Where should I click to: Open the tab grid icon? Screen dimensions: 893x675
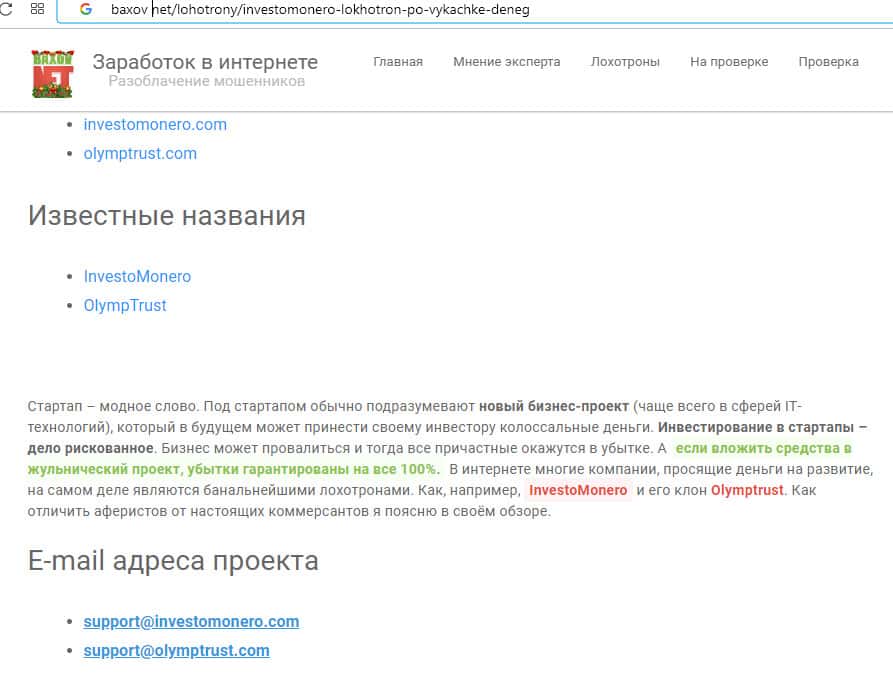click(x=37, y=9)
